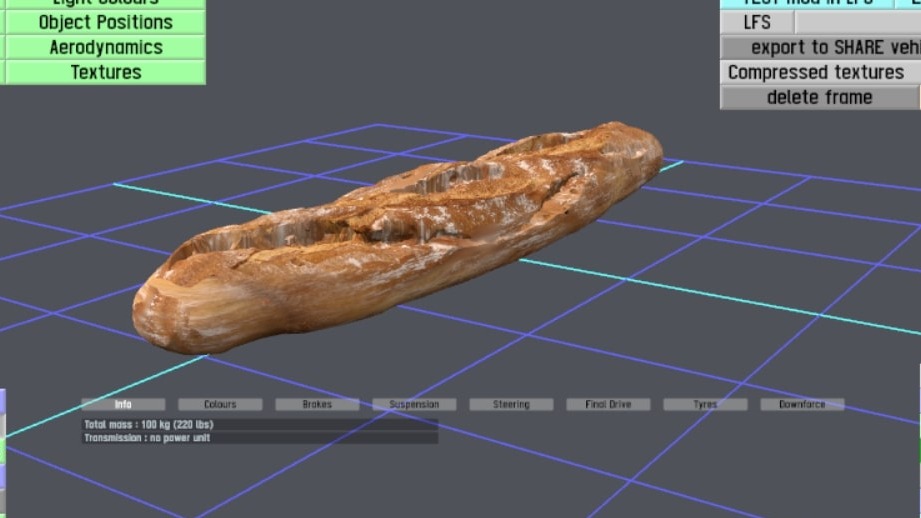Switch to the Tyres tab

(x=705, y=404)
